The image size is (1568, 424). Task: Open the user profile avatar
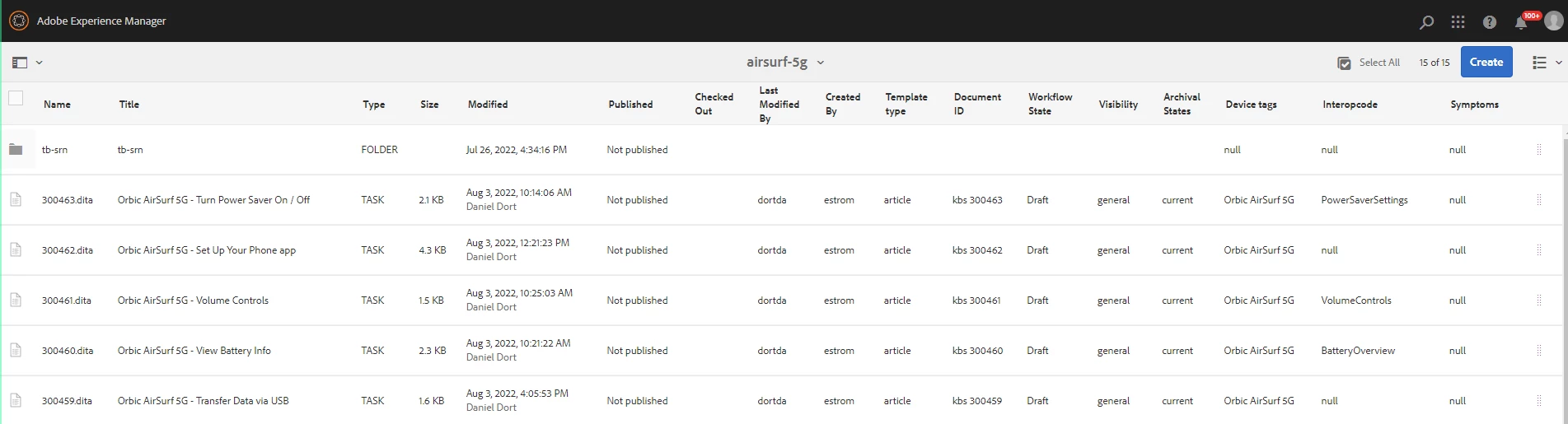[x=1553, y=21]
